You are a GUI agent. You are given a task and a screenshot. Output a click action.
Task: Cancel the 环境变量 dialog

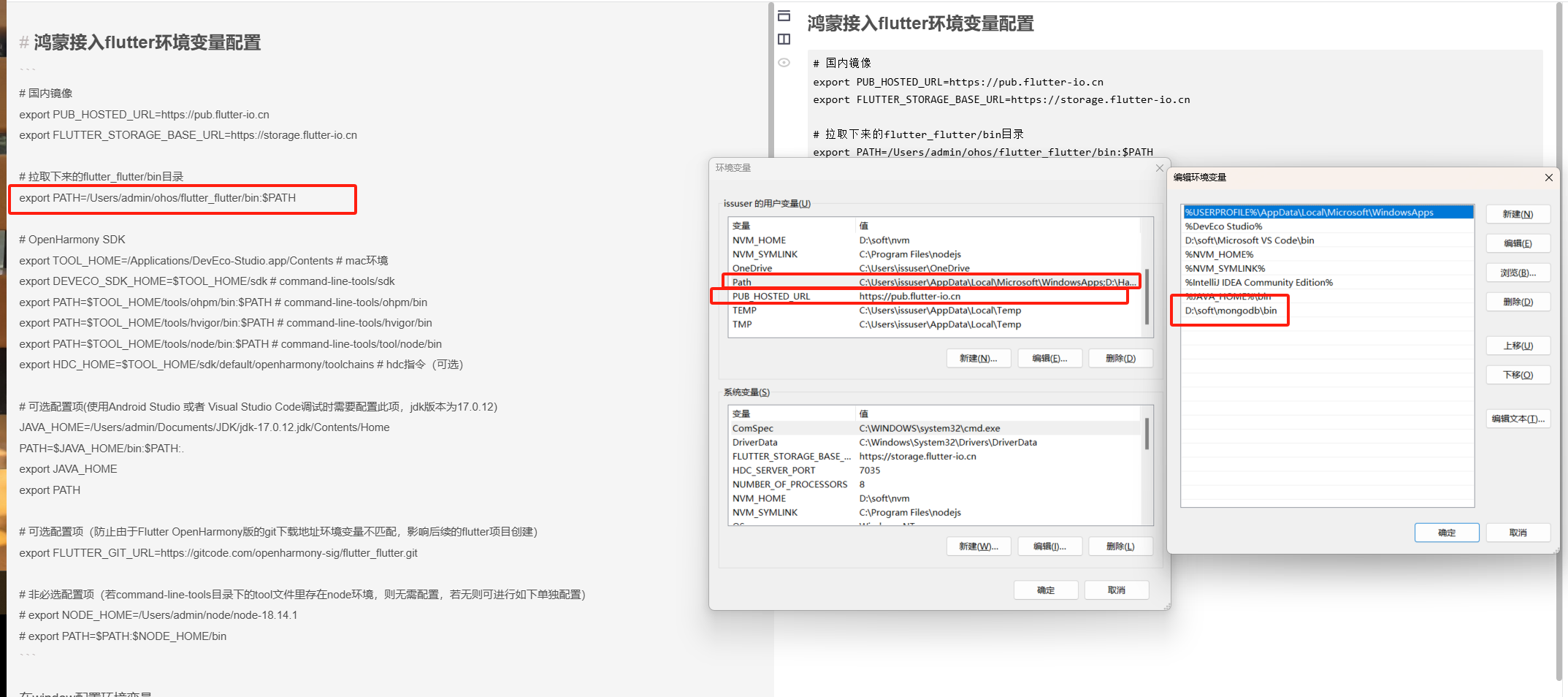(x=1117, y=590)
